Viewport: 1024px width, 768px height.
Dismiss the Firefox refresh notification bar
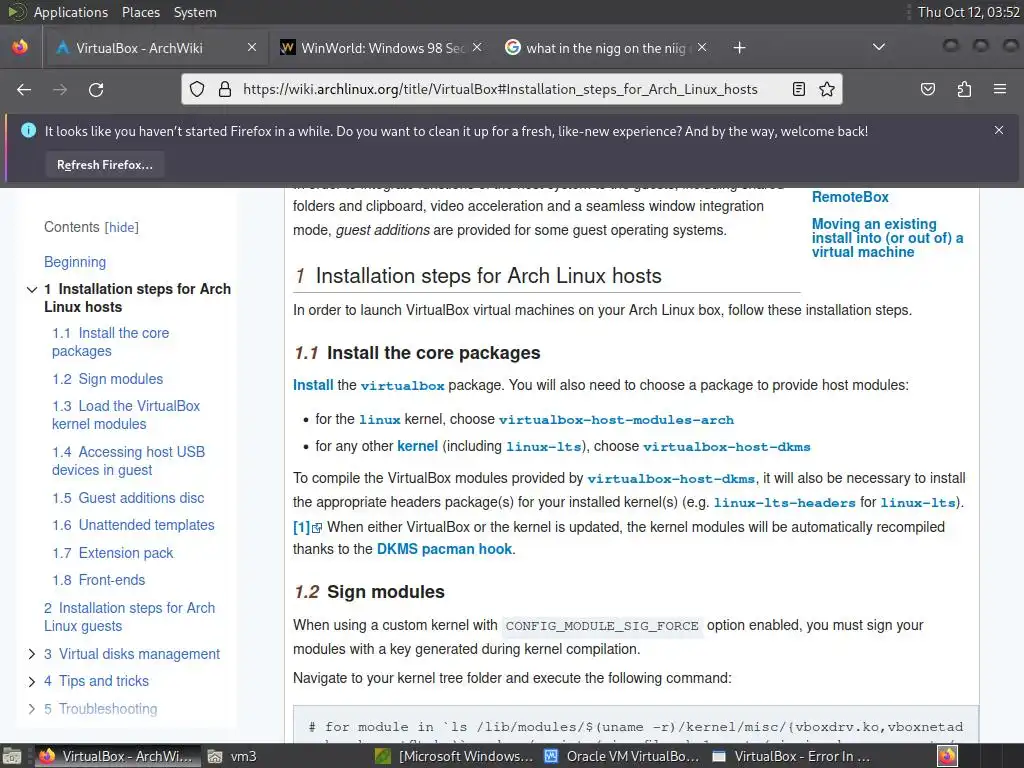999,131
